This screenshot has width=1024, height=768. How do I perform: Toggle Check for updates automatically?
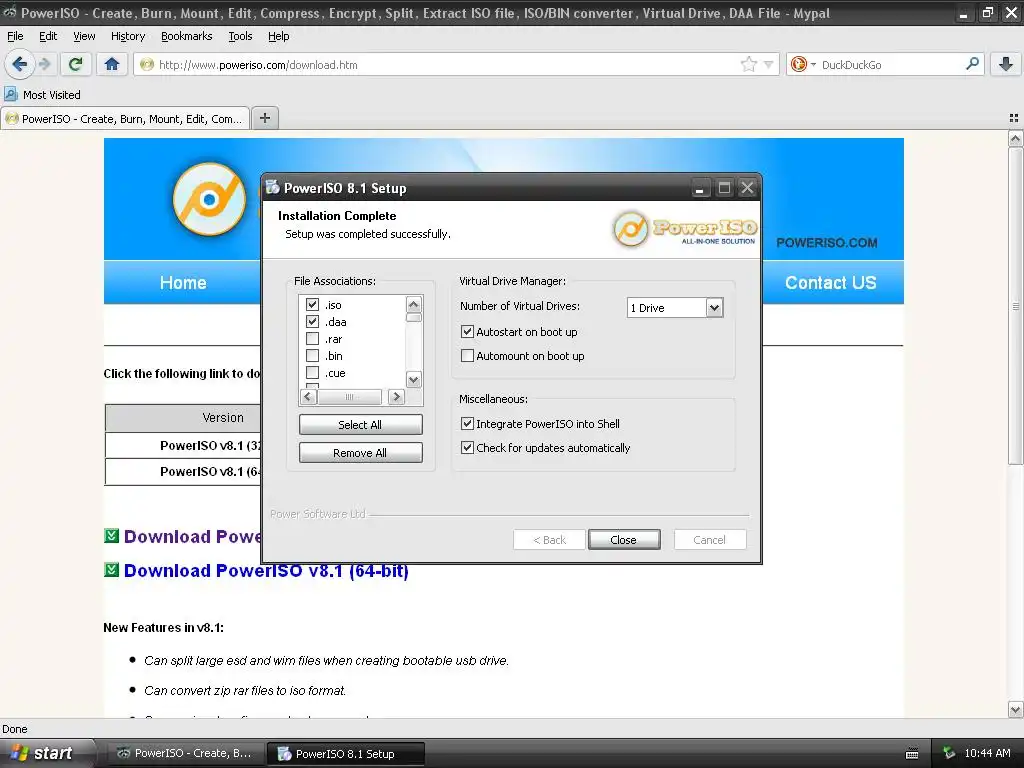pos(467,448)
